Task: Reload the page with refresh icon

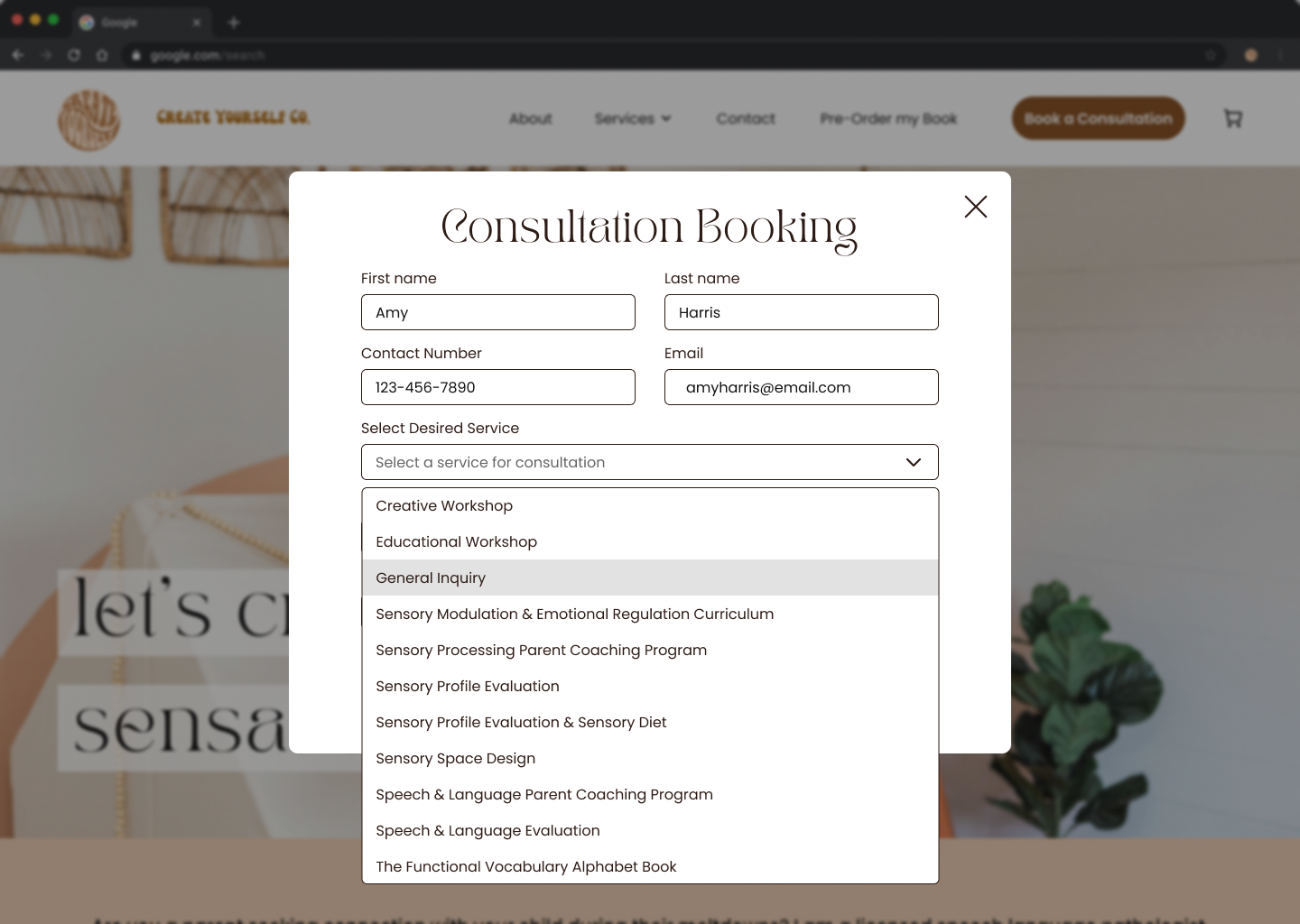Action: (74, 55)
